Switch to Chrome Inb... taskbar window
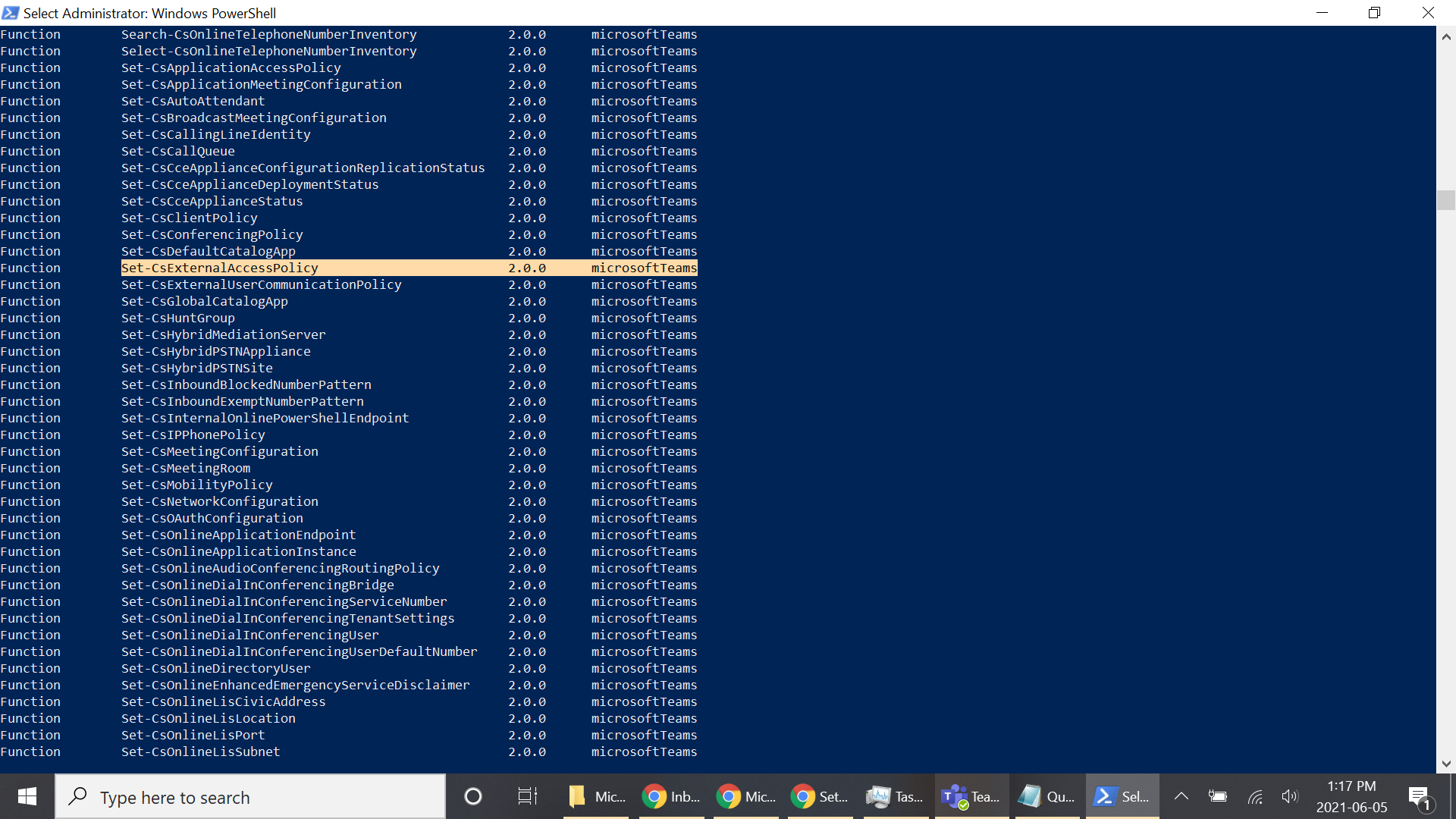The width and height of the screenshot is (1456, 819). click(x=671, y=796)
